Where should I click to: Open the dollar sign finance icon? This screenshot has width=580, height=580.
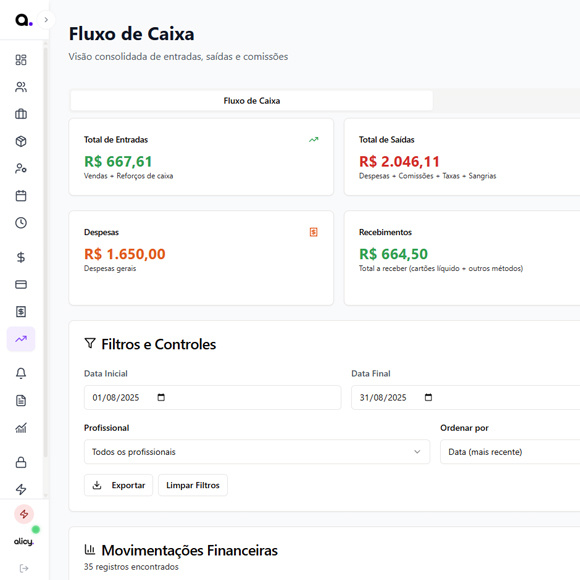coord(21,257)
